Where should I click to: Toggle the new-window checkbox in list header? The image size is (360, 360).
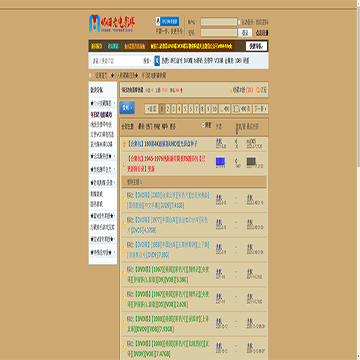203,125
